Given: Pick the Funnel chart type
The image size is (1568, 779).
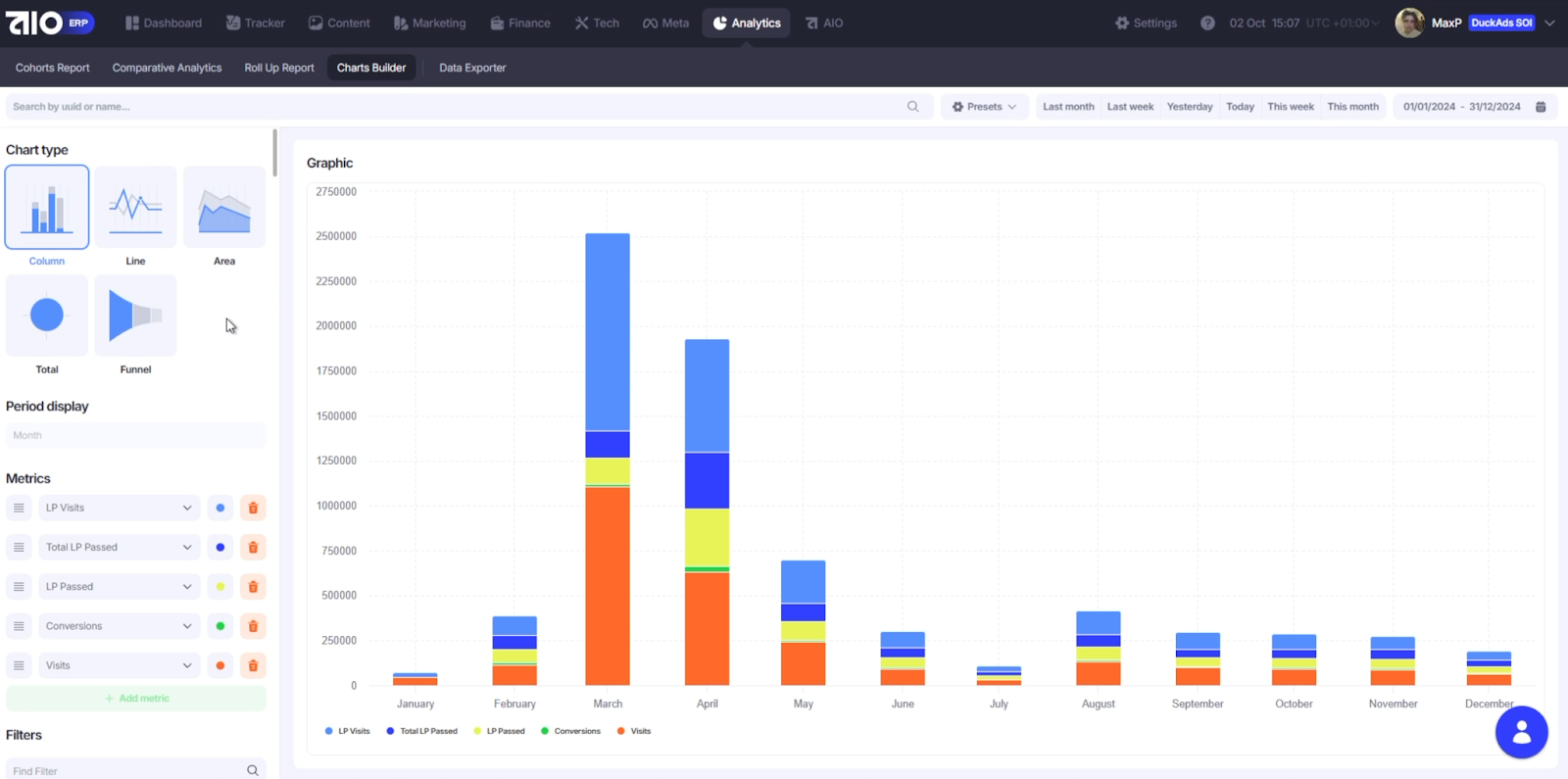Looking at the screenshot, I should point(135,316).
